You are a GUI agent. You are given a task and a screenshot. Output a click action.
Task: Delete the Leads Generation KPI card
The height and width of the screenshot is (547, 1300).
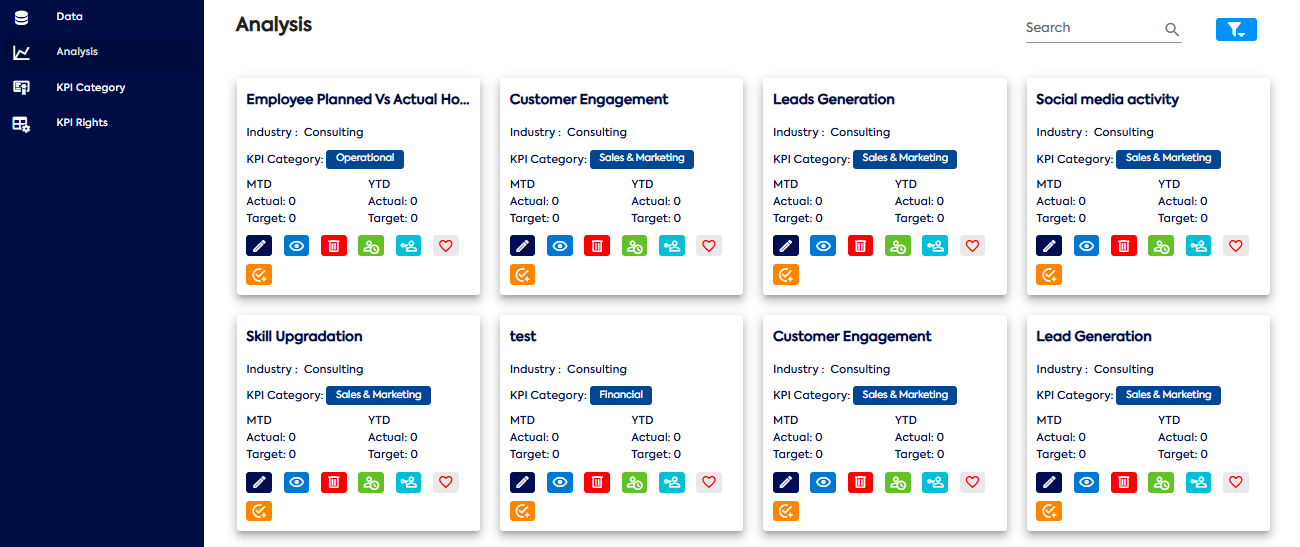[x=860, y=246]
